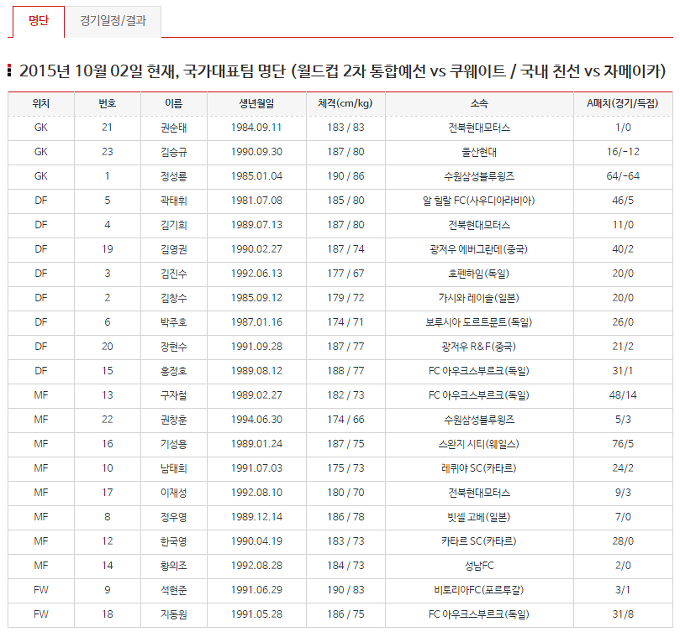The height and width of the screenshot is (632, 680).
Task: Select player name 장현수
Action: pos(173,347)
